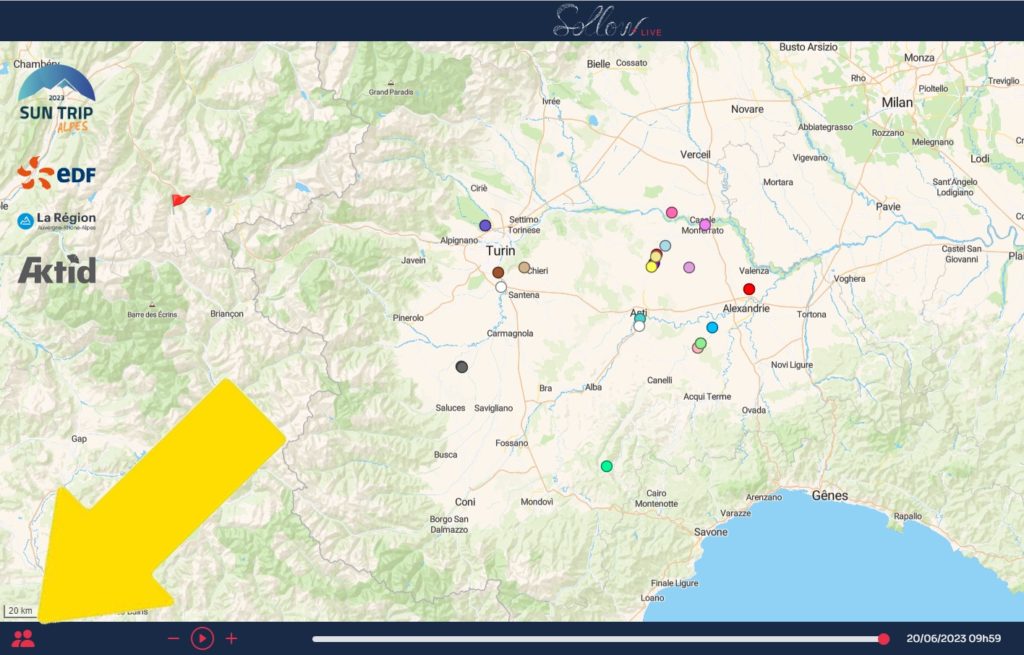Decrease playback speed with minus button

click(x=173, y=638)
